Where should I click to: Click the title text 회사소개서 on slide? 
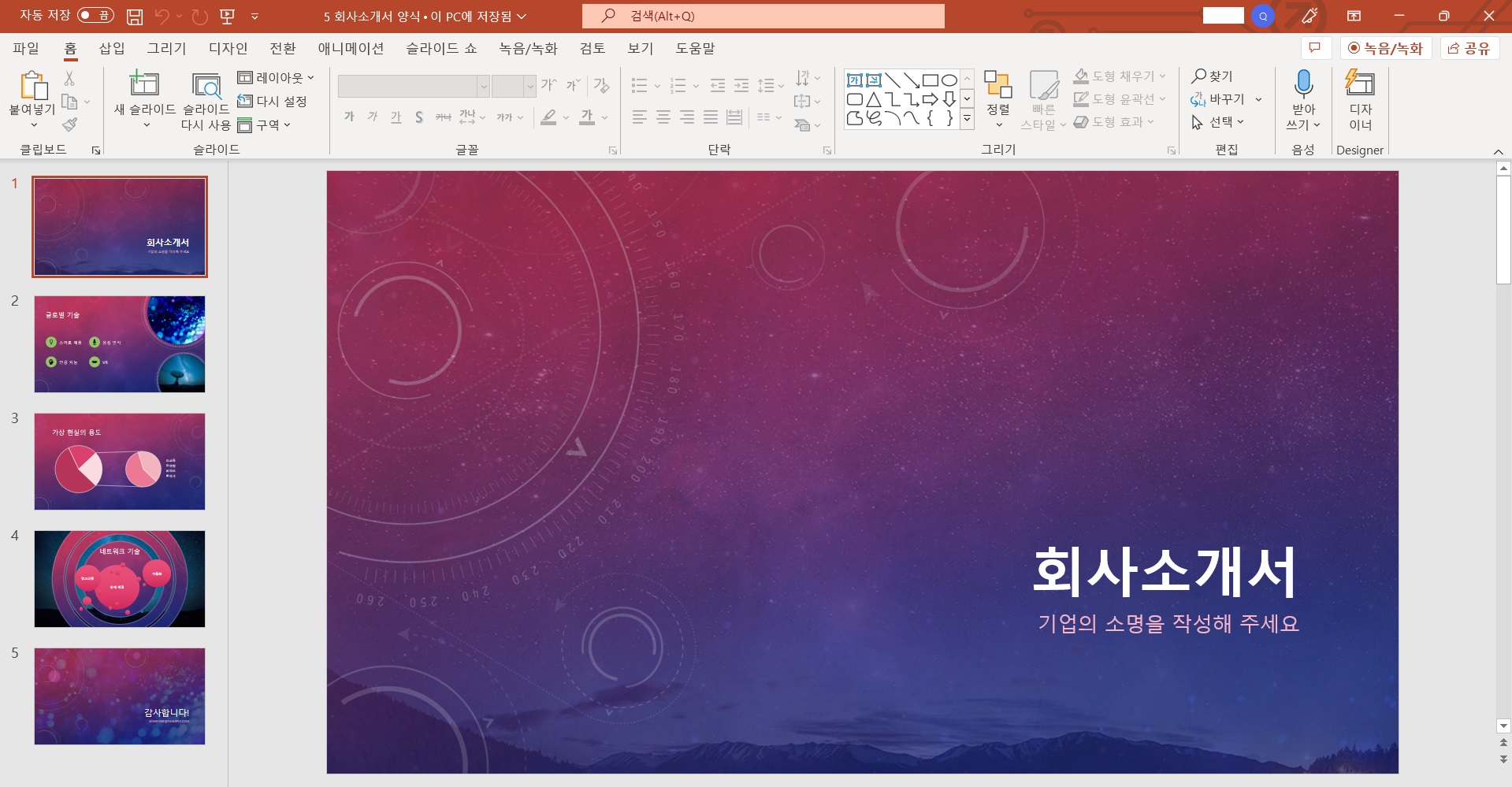pyautogui.click(x=1165, y=572)
